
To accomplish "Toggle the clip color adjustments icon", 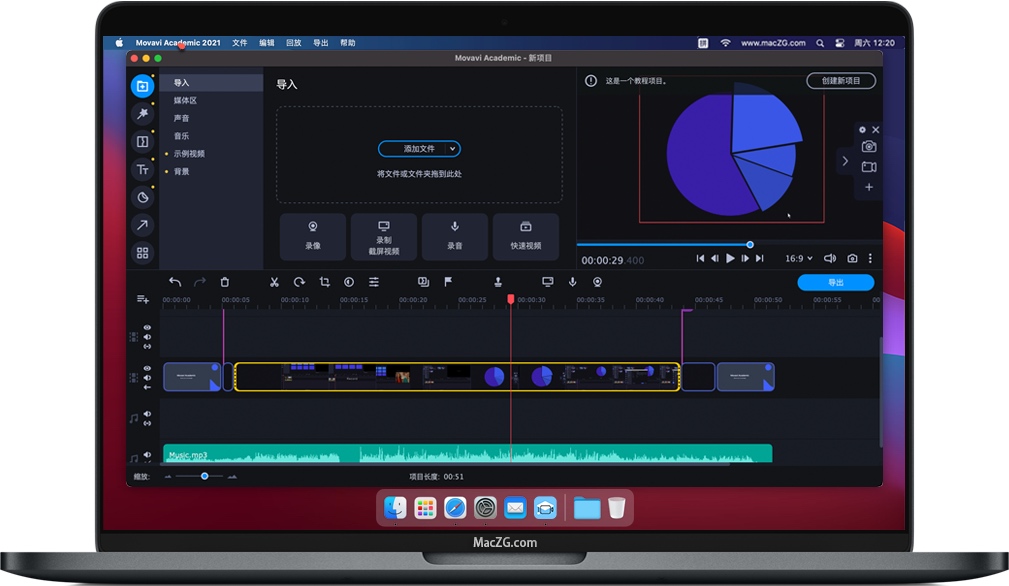I will [x=348, y=282].
